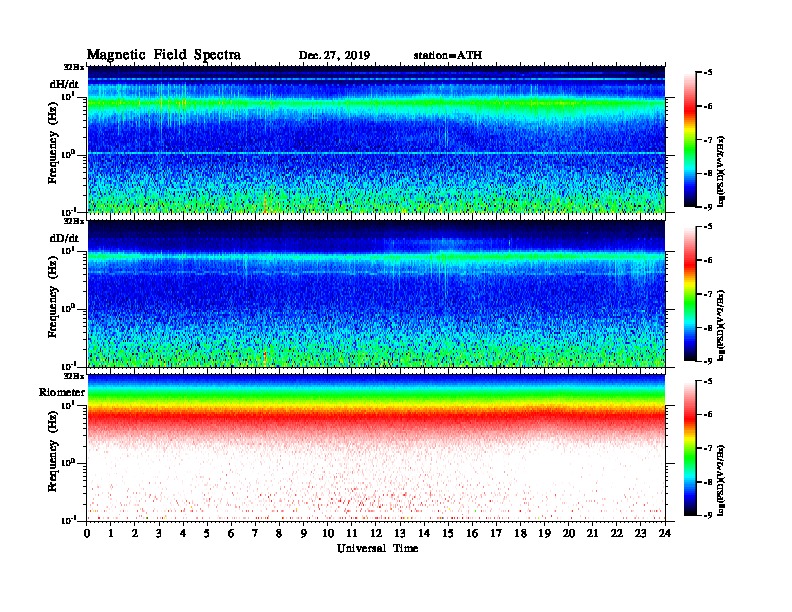Click hour '16' on the time axis
The height and width of the screenshot is (612, 792).
[x=472, y=533]
